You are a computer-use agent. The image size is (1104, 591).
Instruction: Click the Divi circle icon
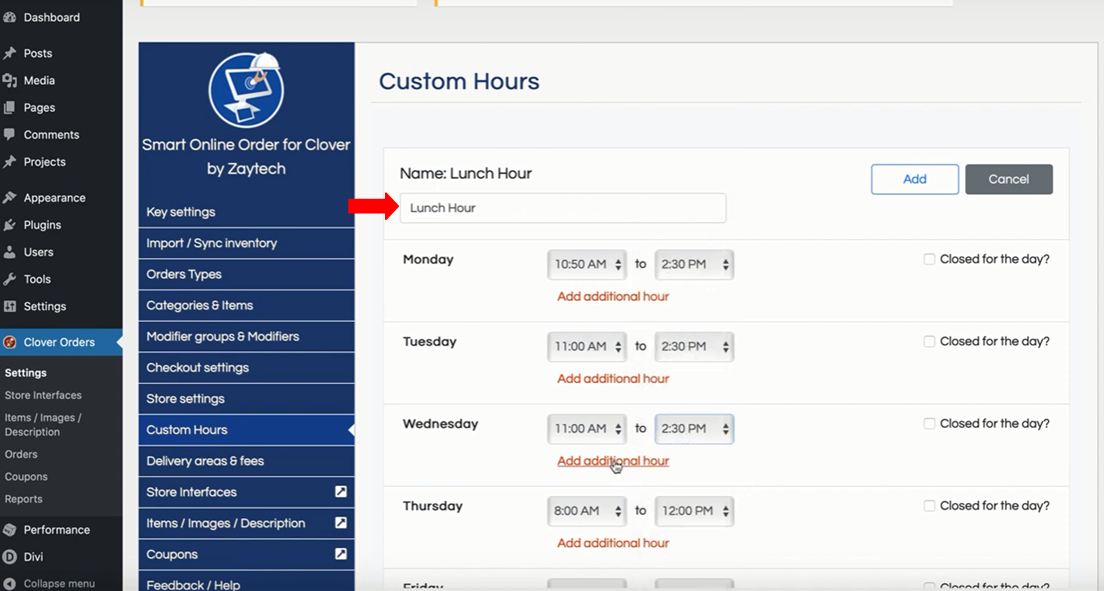pos(10,557)
